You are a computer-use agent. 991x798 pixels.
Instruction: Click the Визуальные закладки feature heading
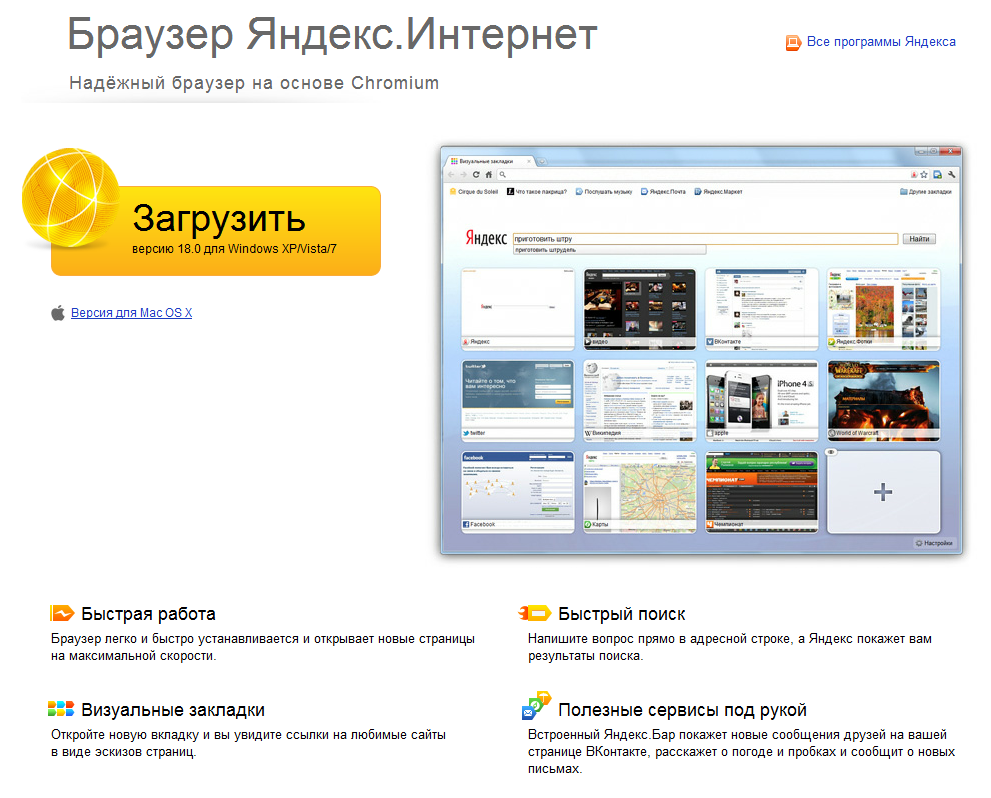[x=173, y=710]
